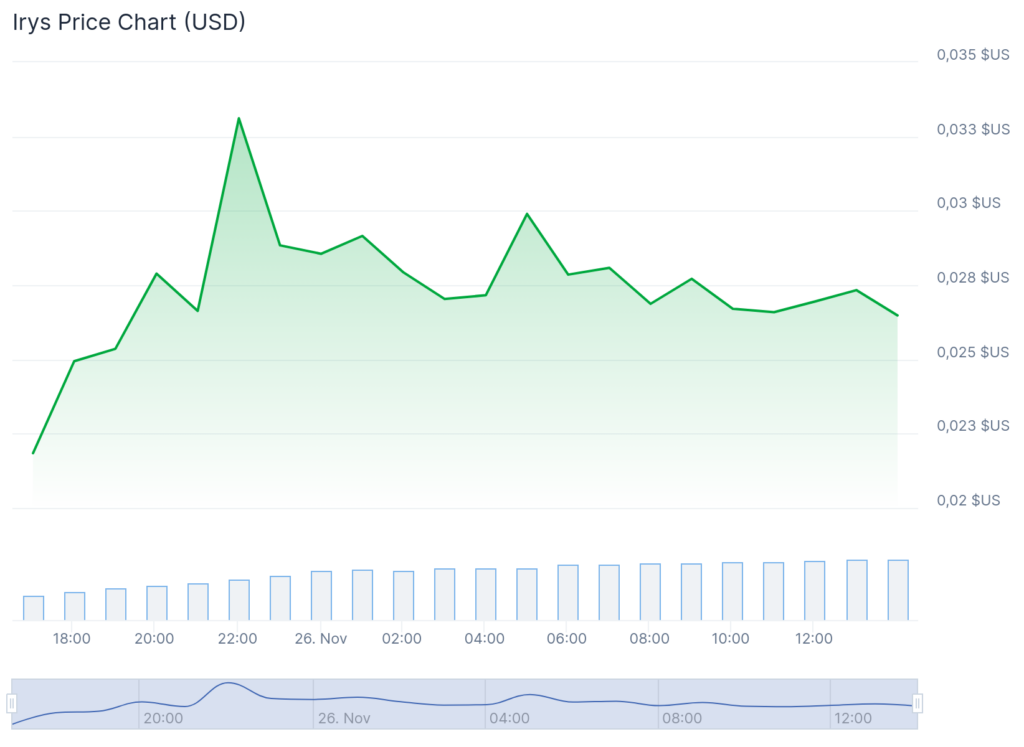Click the volume bar above the 22:00 label
The height and width of the screenshot is (747, 1024).
(x=239, y=600)
